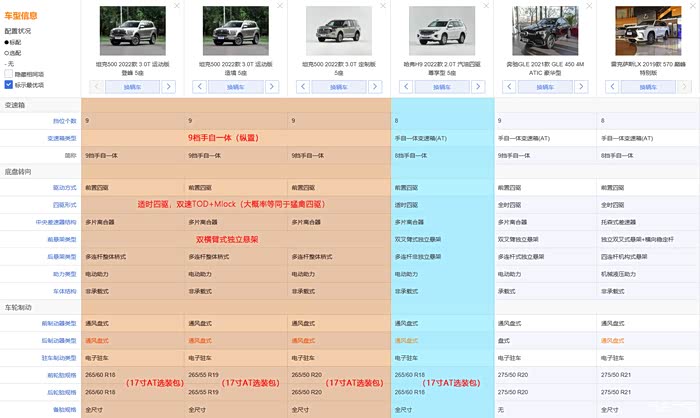Image resolution: width=700 pixels, height=418 pixels.
Task: Remove the 奔驰GLE column via X icon
Action: [x=589, y=6]
